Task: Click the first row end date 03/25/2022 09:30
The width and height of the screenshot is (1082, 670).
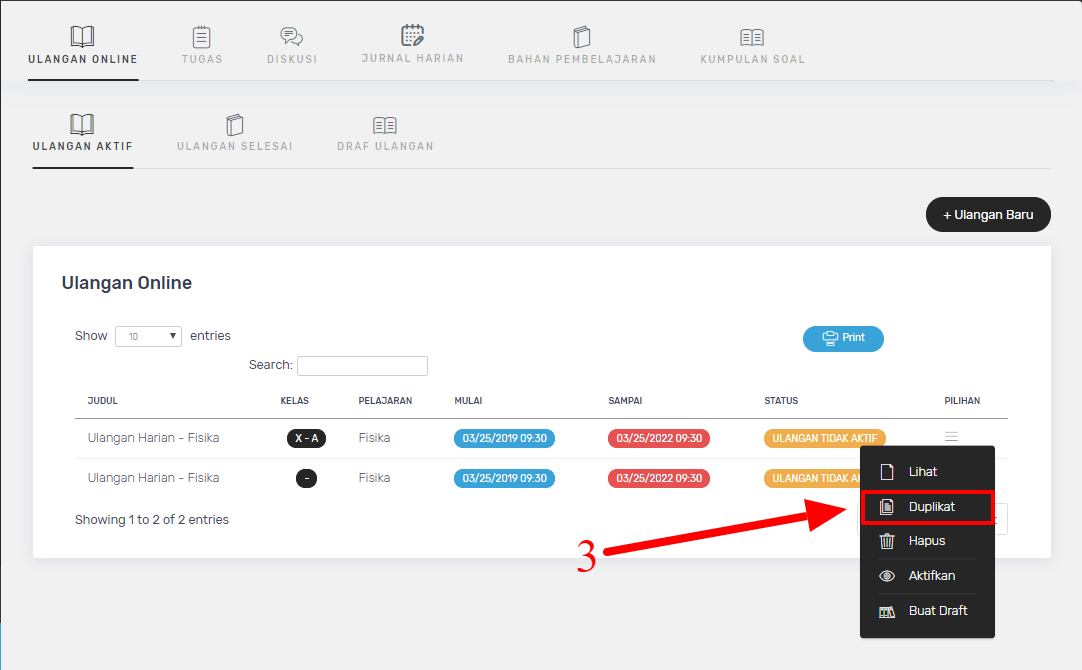Action: 659,438
